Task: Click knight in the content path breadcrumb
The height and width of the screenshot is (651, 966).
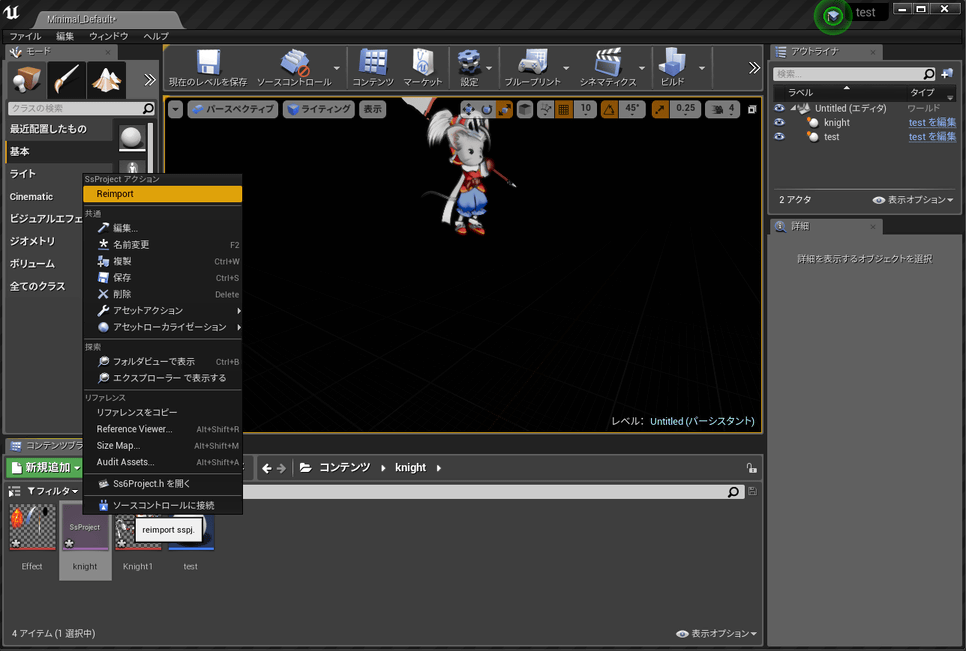Action: pyautogui.click(x=410, y=467)
